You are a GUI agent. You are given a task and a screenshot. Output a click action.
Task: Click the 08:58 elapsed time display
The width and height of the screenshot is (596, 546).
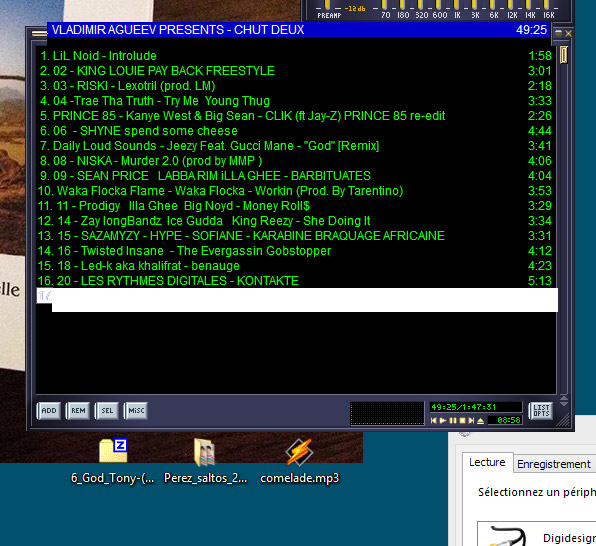pyautogui.click(x=505, y=420)
